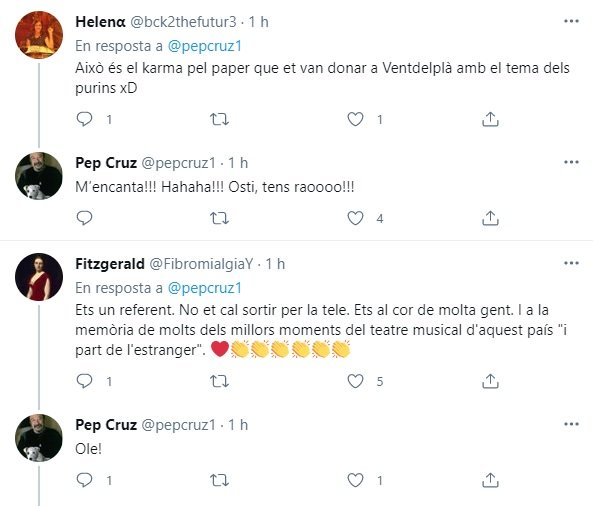Retweet Helena's Ventdelplà tweet
593x506 pixels.
(219, 119)
